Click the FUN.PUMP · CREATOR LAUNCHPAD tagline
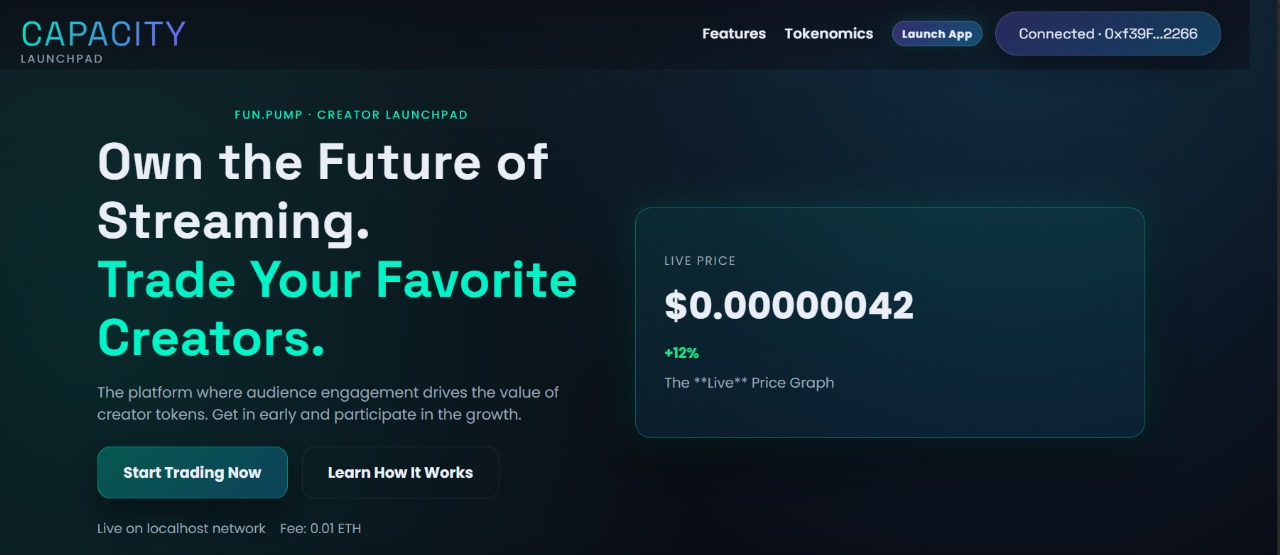Image resolution: width=1280 pixels, height=555 pixels. pyautogui.click(x=351, y=115)
